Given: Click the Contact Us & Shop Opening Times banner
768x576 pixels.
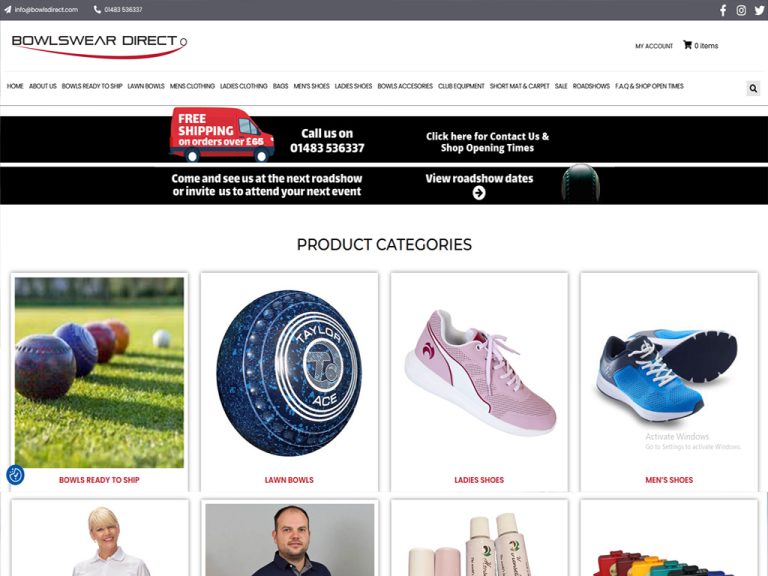Looking at the screenshot, I should [487, 142].
